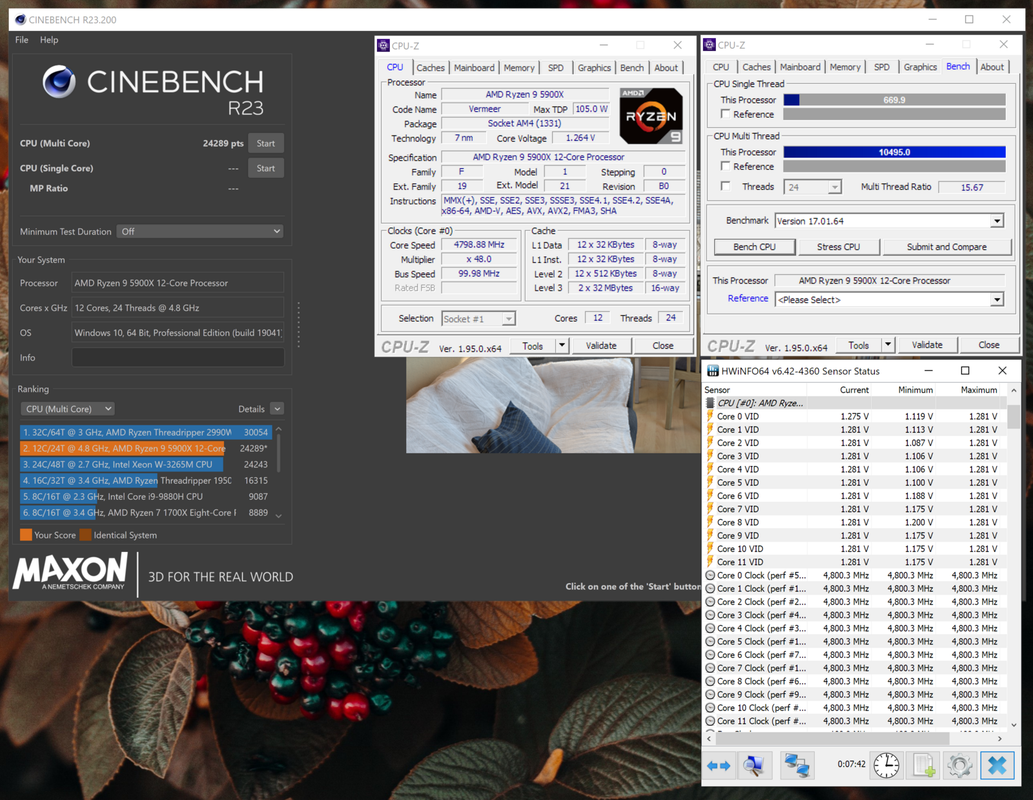This screenshot has height=800, width=1033.
Task: Click the Cinebench R23 sphere logo
Action: pos(59,82)
